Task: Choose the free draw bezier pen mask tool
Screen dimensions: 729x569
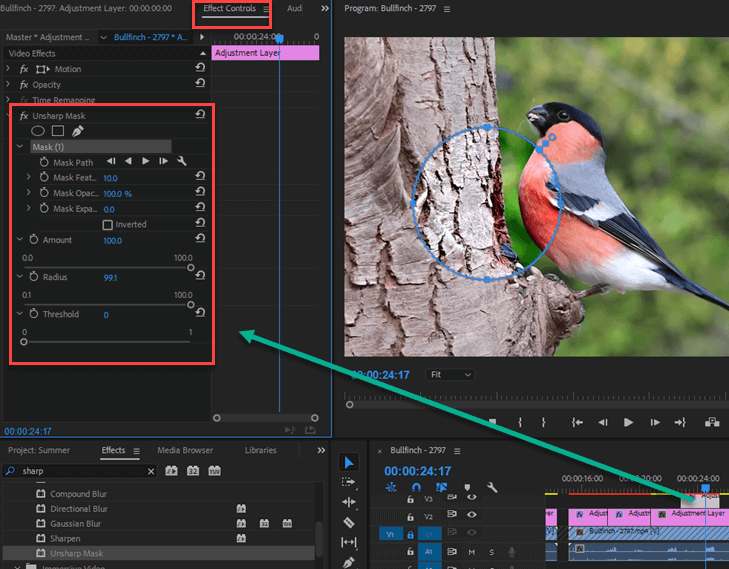Action: pyautogui.click(x=78, y=131)
